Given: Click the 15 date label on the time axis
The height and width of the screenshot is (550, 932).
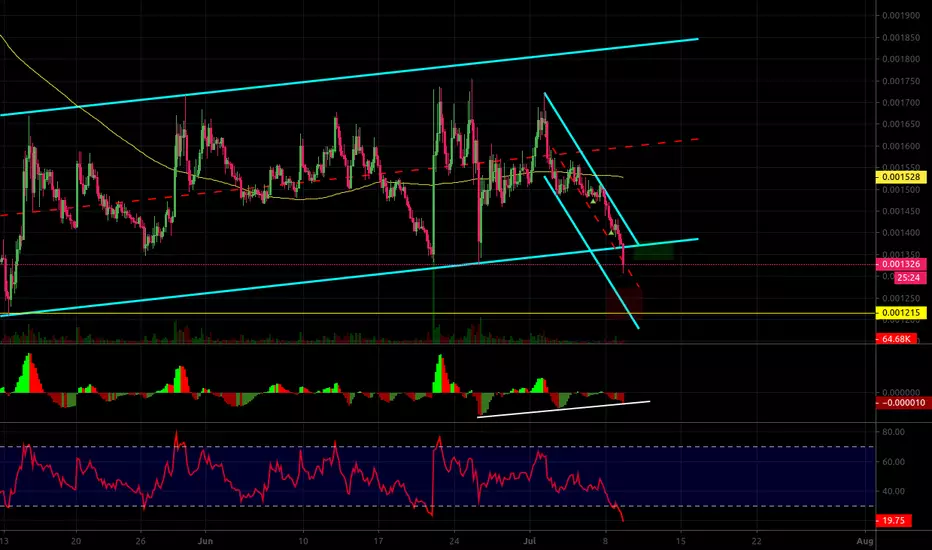Looking at the screenshot, I should click(681, 541).
